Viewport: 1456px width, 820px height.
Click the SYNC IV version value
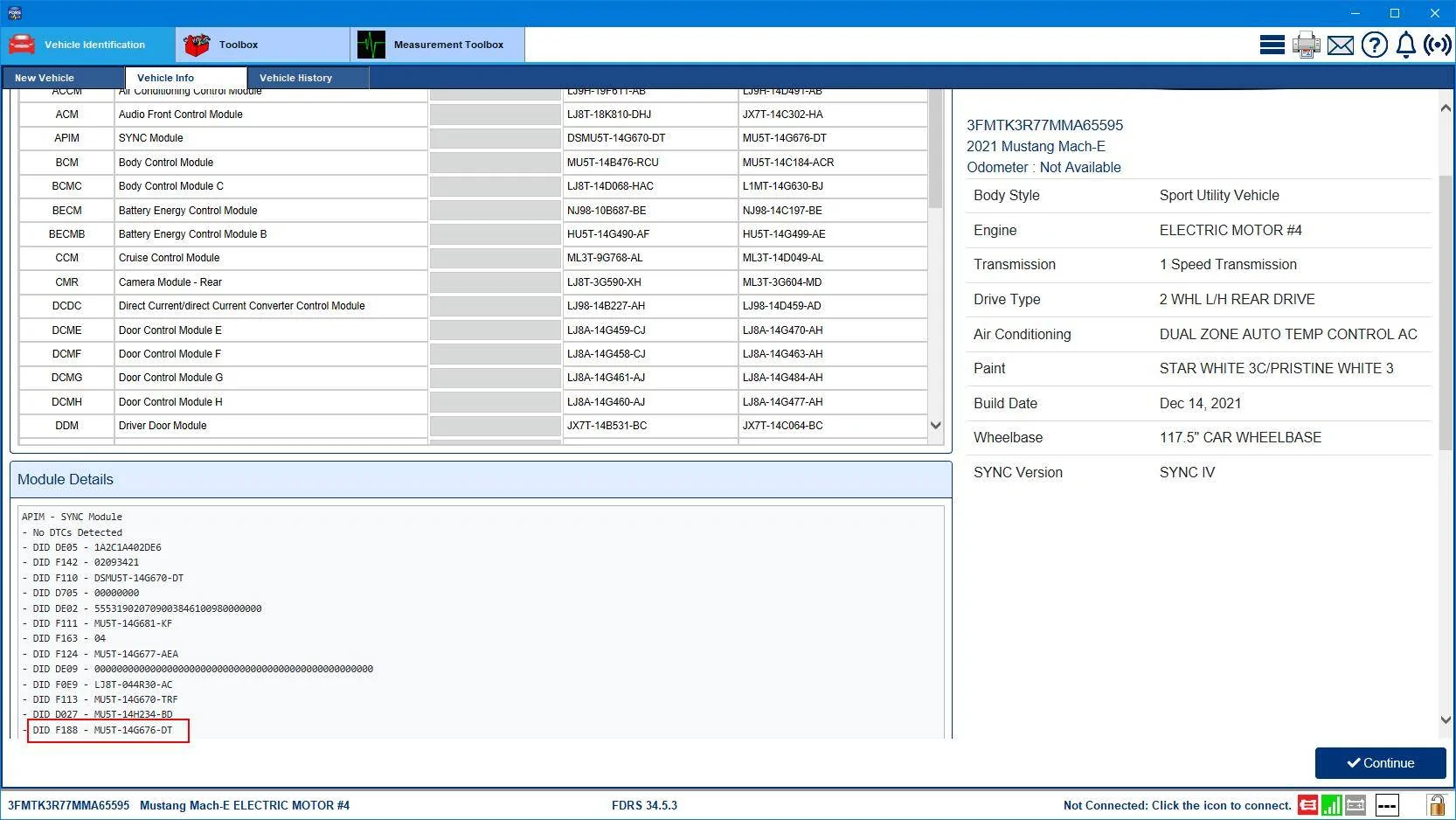1187,473
